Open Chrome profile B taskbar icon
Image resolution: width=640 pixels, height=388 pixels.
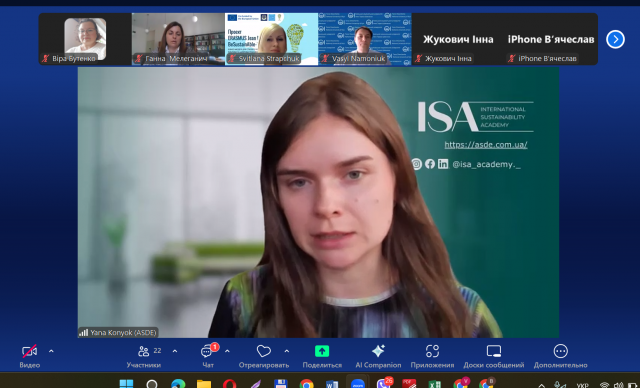[x=487, y=384]
